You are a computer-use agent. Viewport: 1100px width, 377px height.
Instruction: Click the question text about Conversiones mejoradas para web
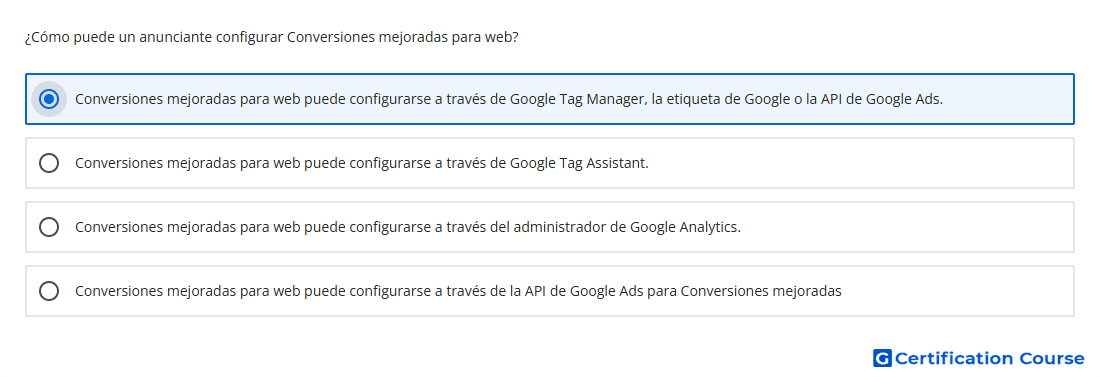click(271, 37)
